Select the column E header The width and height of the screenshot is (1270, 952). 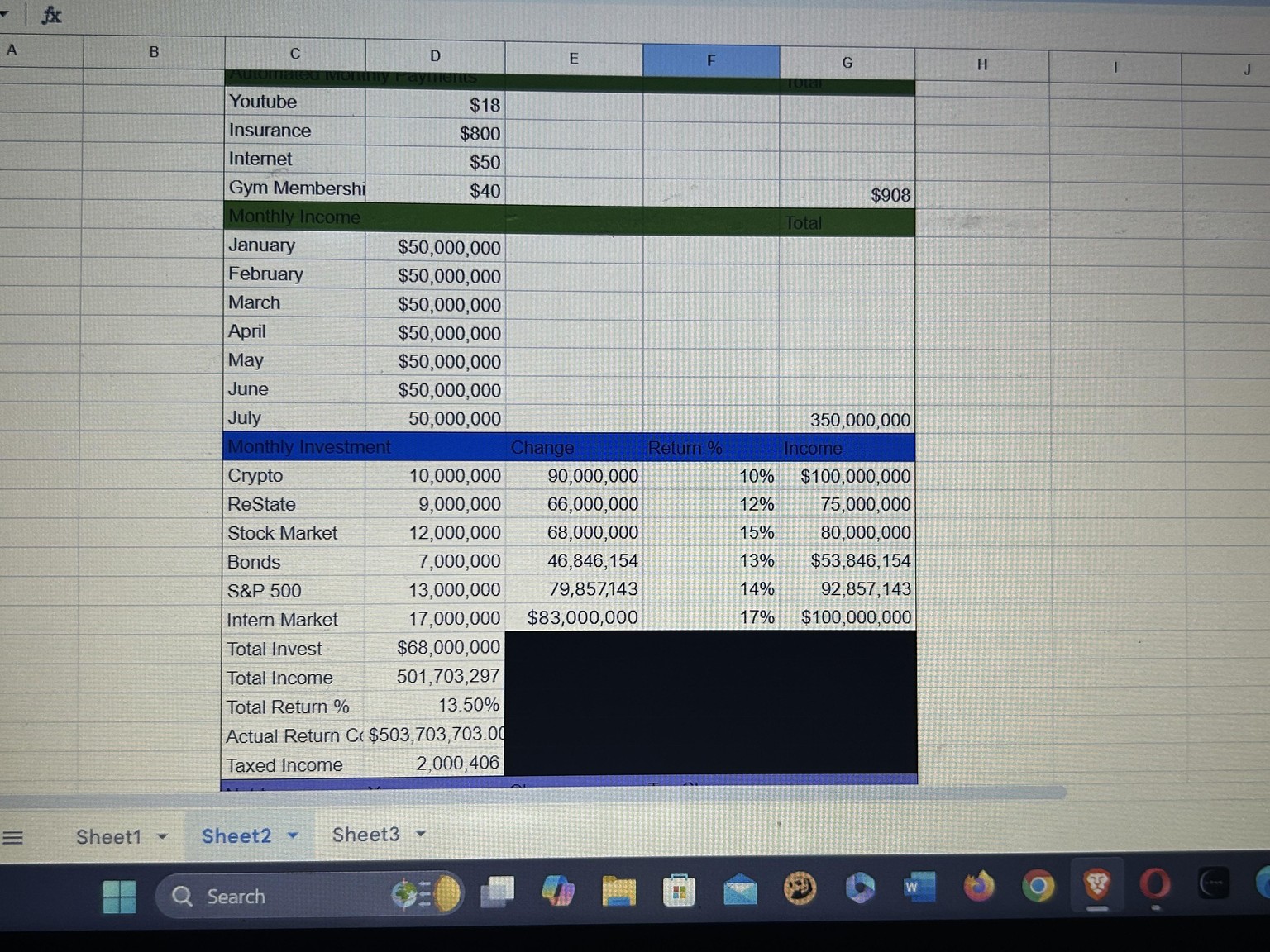574,59
